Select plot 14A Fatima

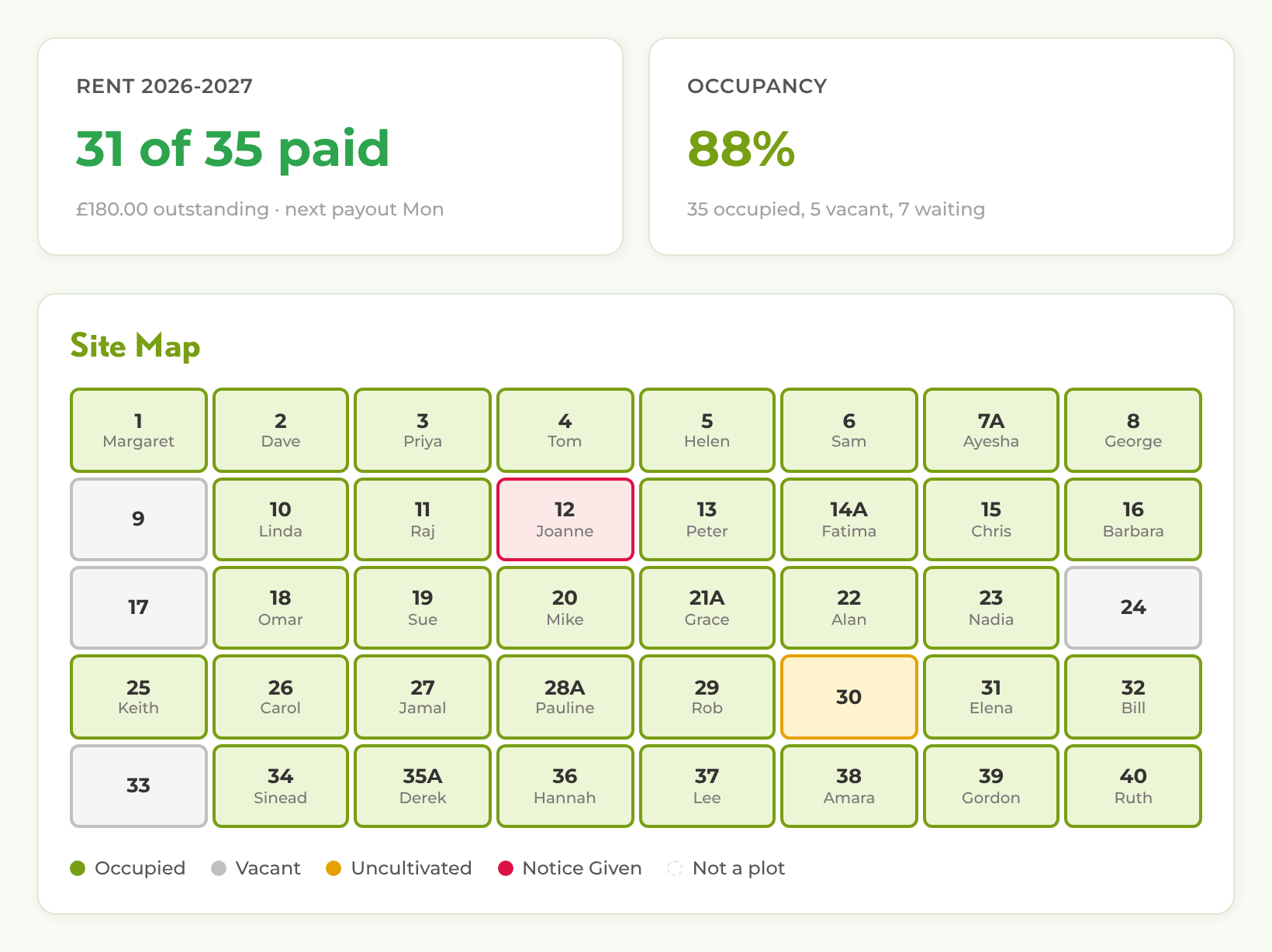[x=849, y=519]
